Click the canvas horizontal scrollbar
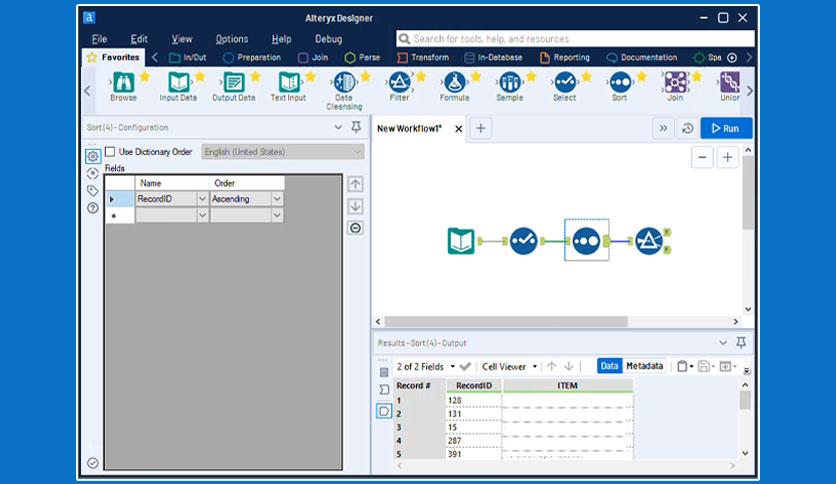Screen dimensions: 836x484 tap(506, 321)
